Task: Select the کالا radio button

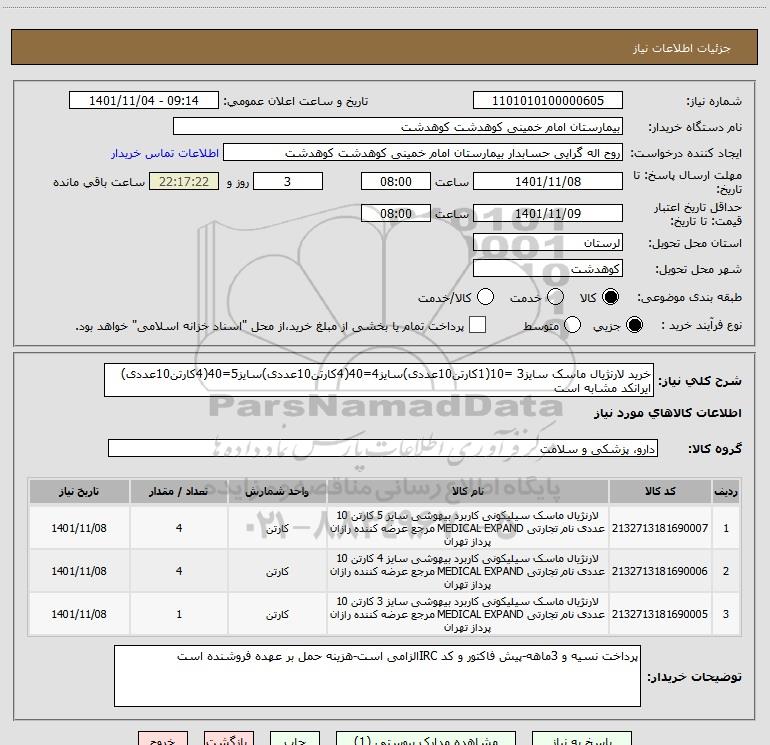Action: pyautogui.click(x=610, y=297)
